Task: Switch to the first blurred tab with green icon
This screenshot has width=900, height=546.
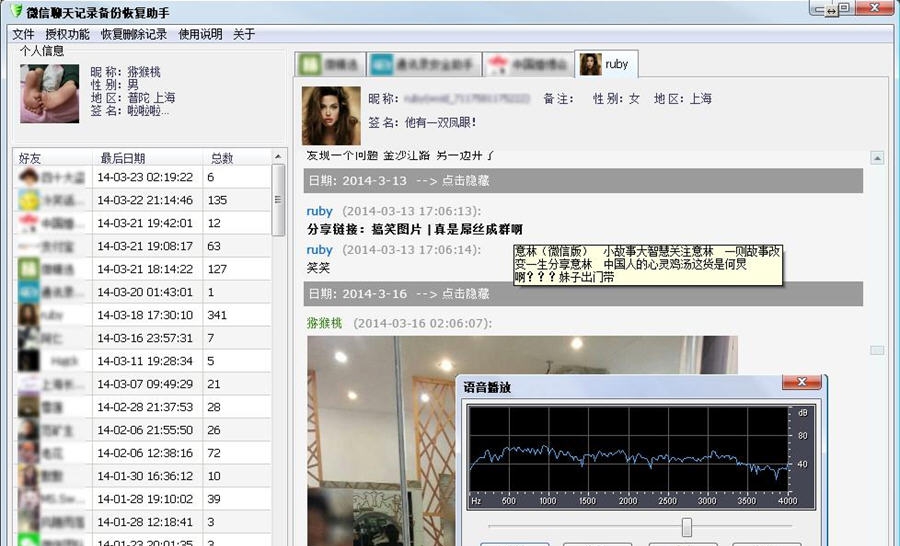Action: pos(331,64)
